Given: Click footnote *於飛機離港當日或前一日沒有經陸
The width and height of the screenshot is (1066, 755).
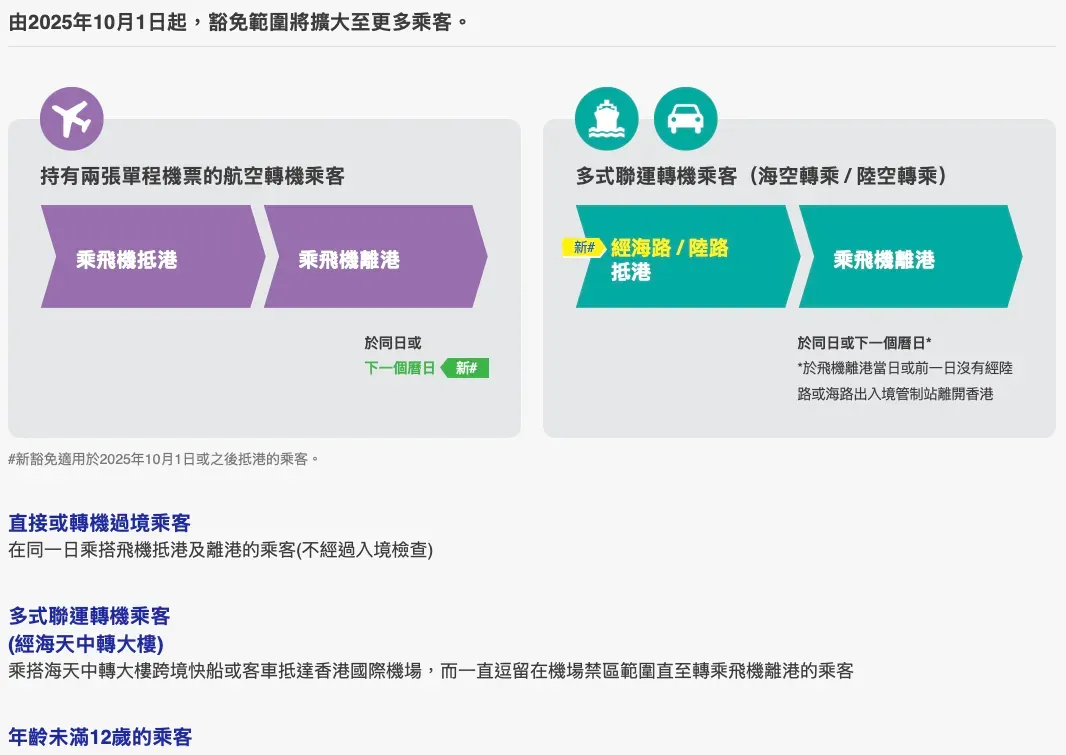Looking at the screenshot, I should (905, 368).
